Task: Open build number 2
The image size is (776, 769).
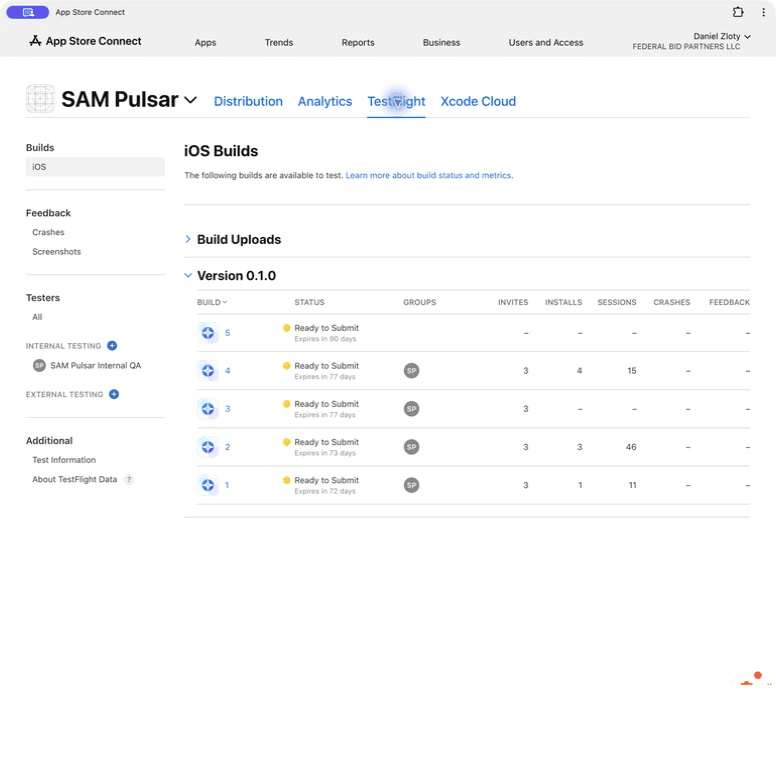Action: coord(228,447)
